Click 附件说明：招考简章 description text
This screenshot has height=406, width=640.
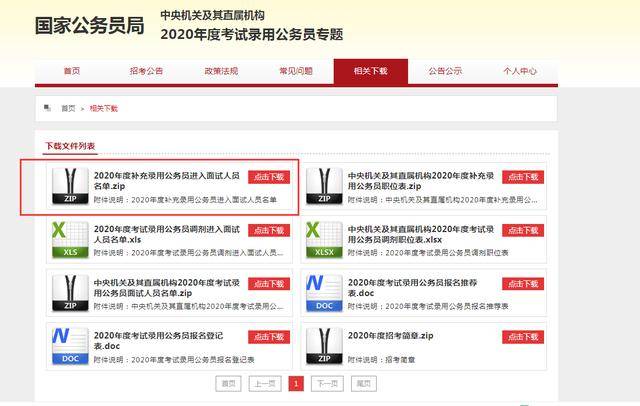(381, 360)
